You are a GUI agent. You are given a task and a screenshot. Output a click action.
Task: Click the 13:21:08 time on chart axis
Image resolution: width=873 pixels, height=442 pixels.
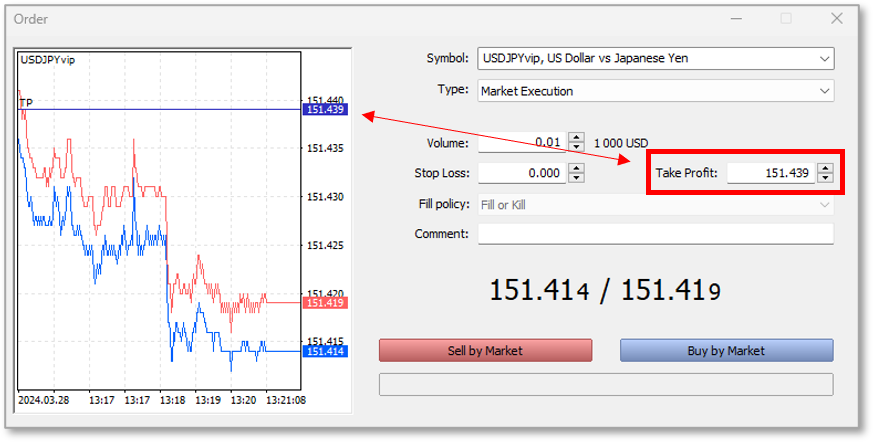286,400
